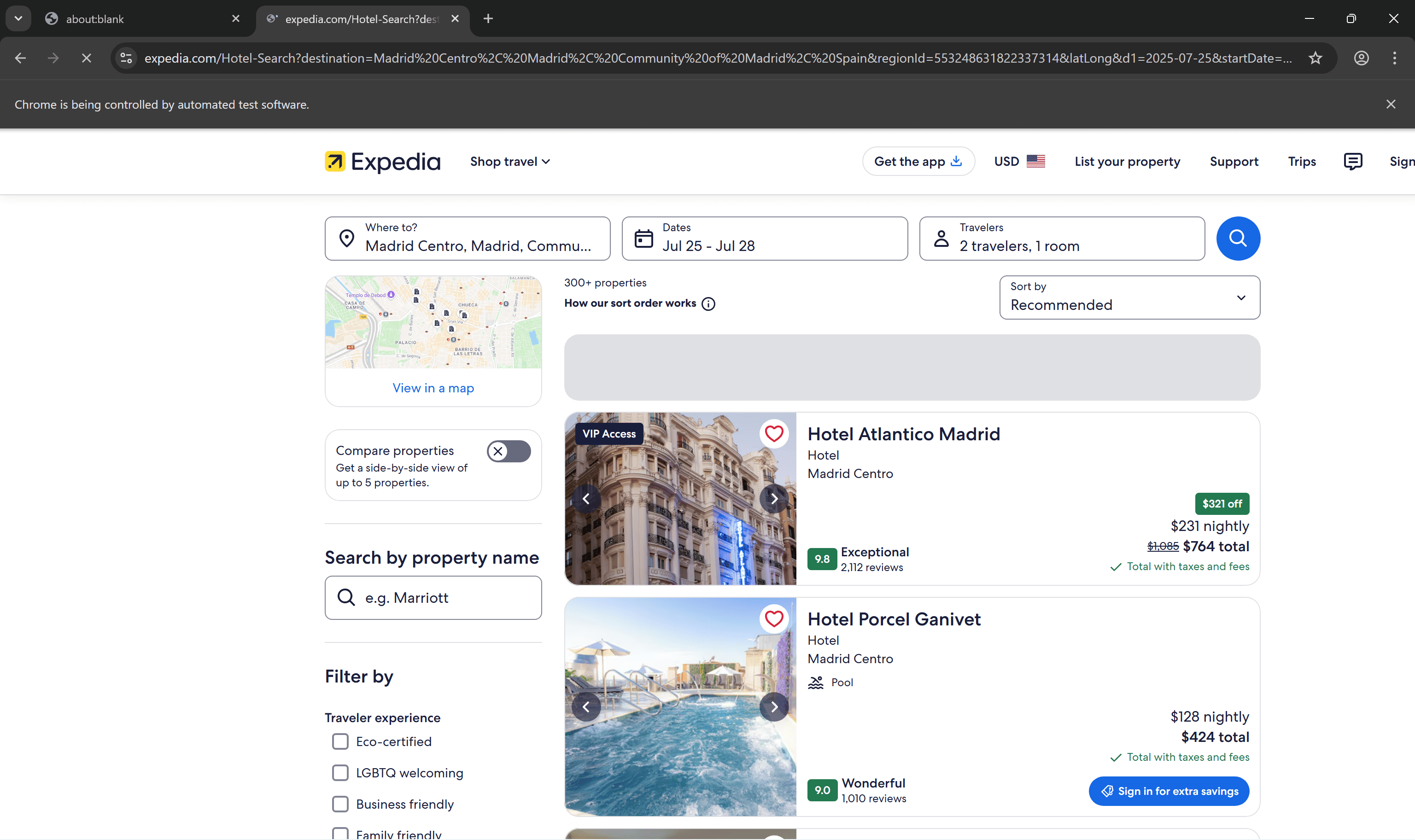
Task: Open the Trips menu item
Action: tap(1301, 161)
